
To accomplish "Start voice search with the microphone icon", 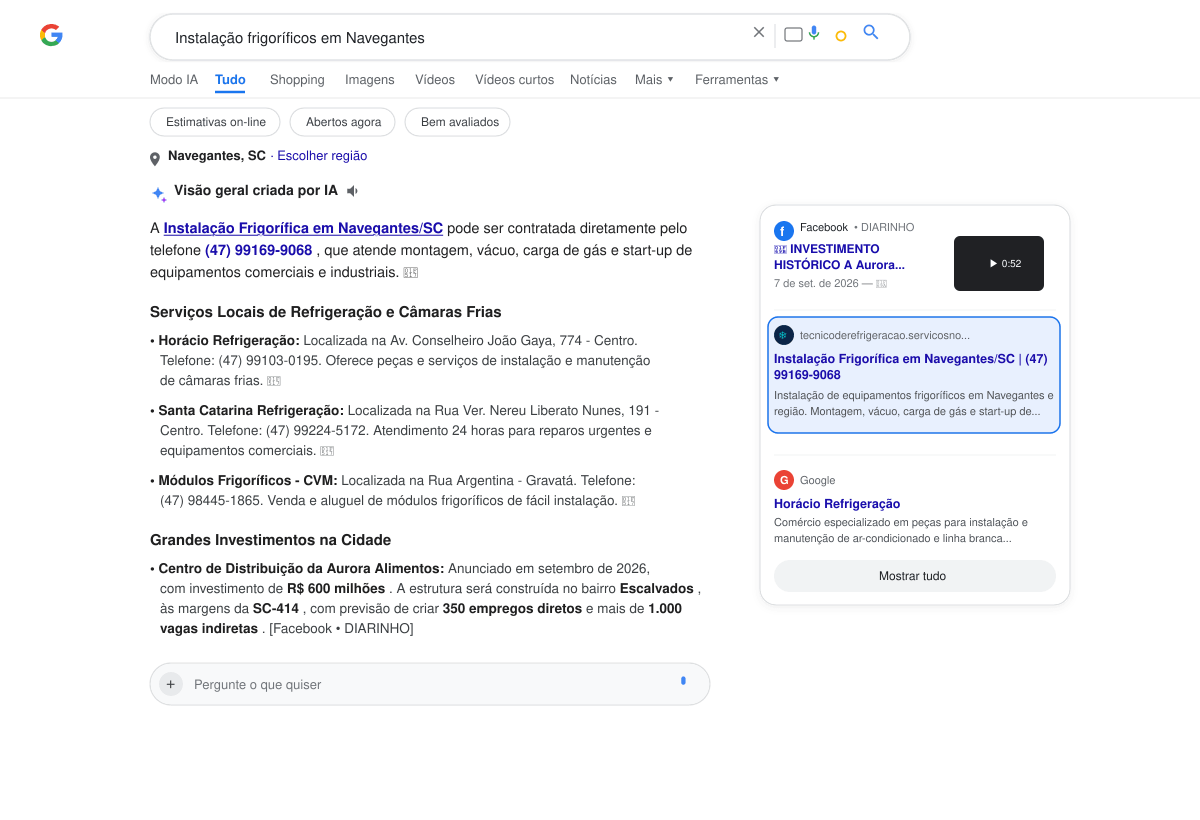I will coord(814,33).
